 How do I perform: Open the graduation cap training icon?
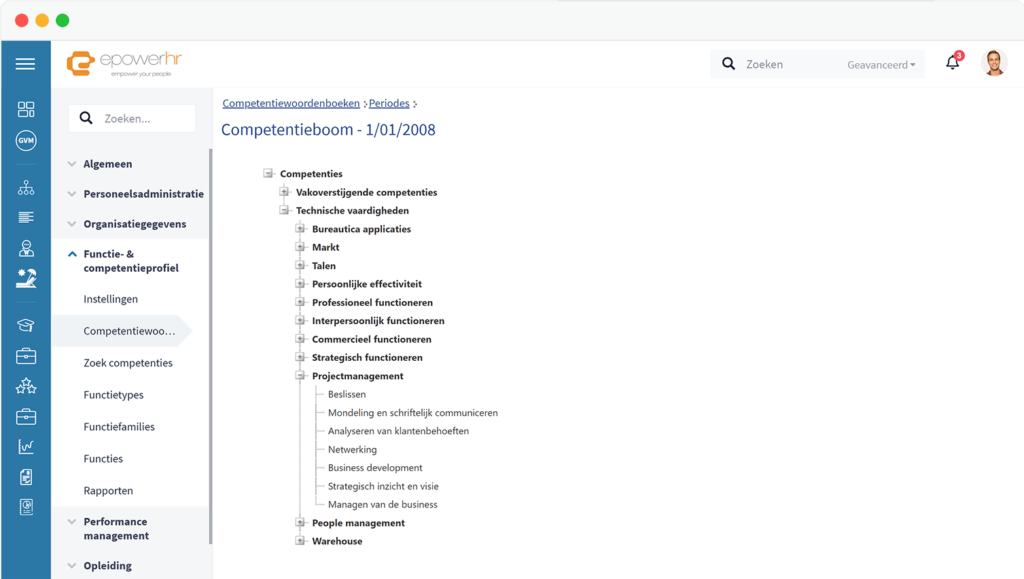(25, 325)
